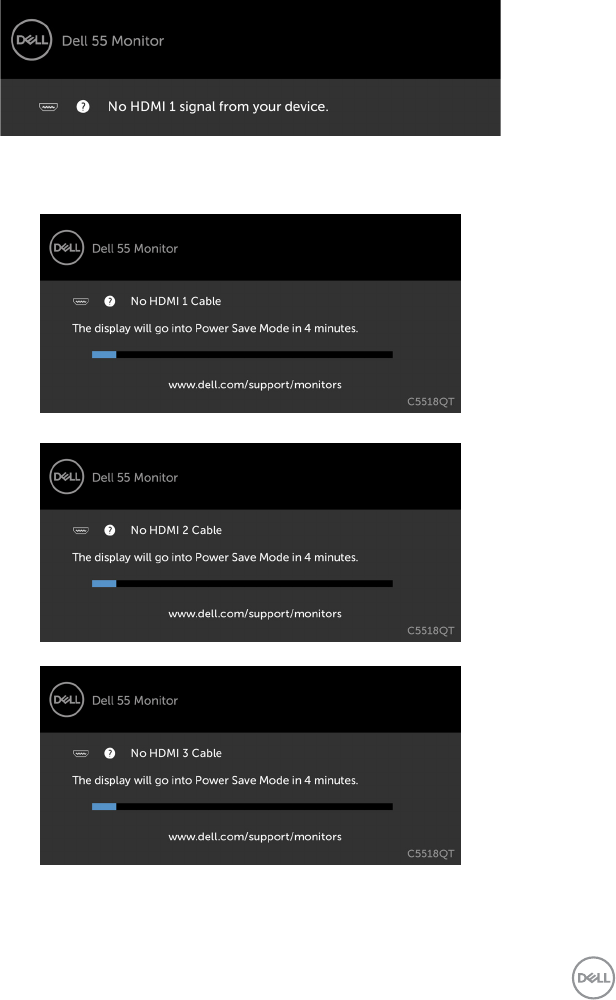Image resolution: width=616 pixels, height=1000 pixels.
Task: Open support link in HDMI 1 Cable dialog
Action: [255, 385]
